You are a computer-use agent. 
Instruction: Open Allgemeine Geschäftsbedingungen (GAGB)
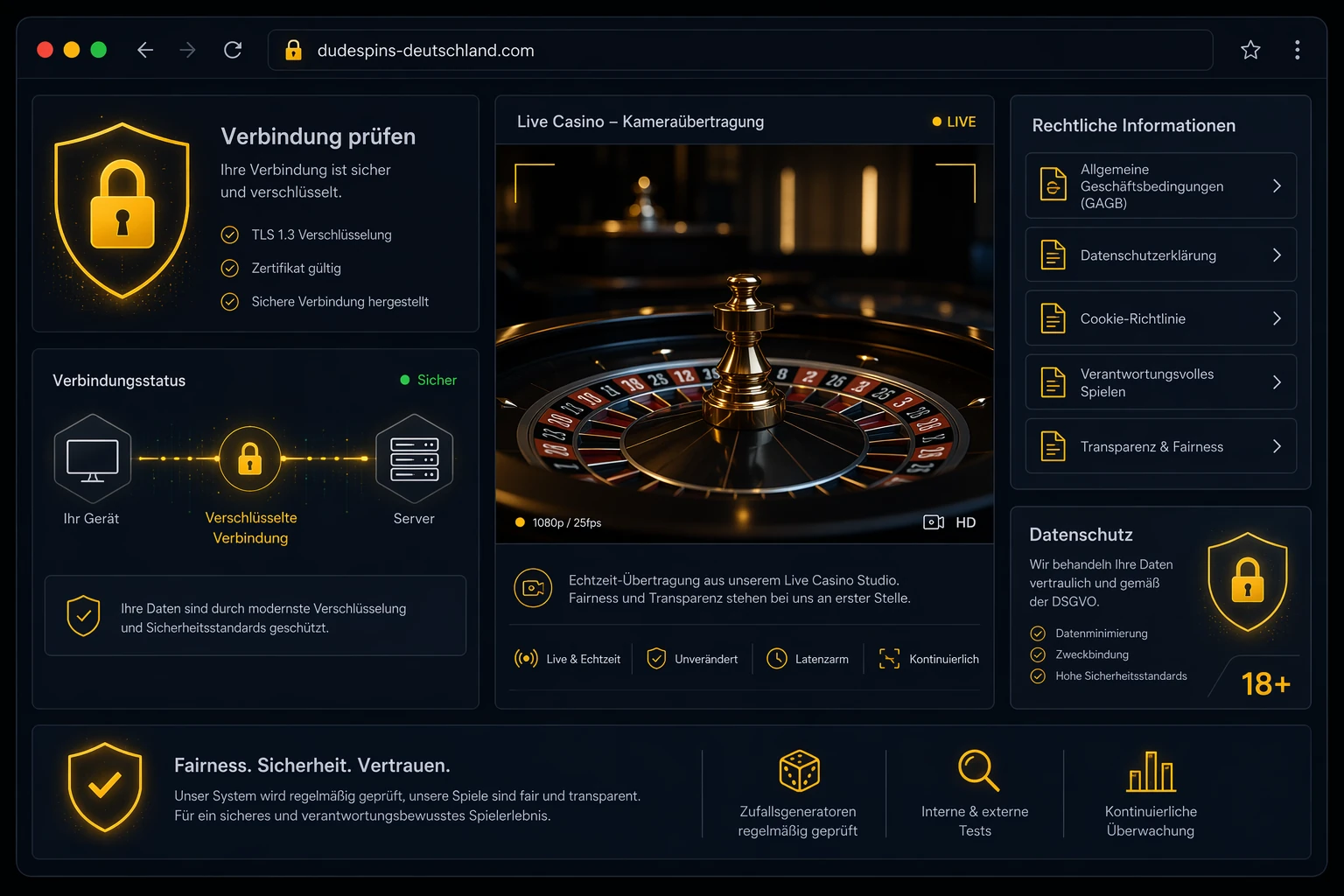1160,185
